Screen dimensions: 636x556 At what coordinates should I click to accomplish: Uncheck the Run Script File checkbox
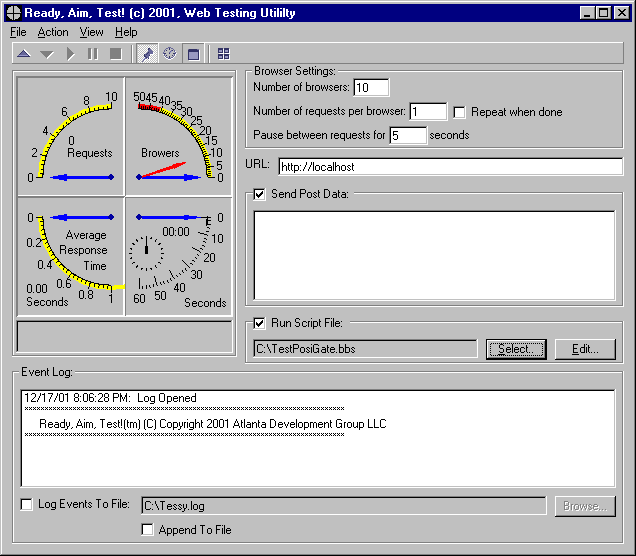(x=260, y=323)
